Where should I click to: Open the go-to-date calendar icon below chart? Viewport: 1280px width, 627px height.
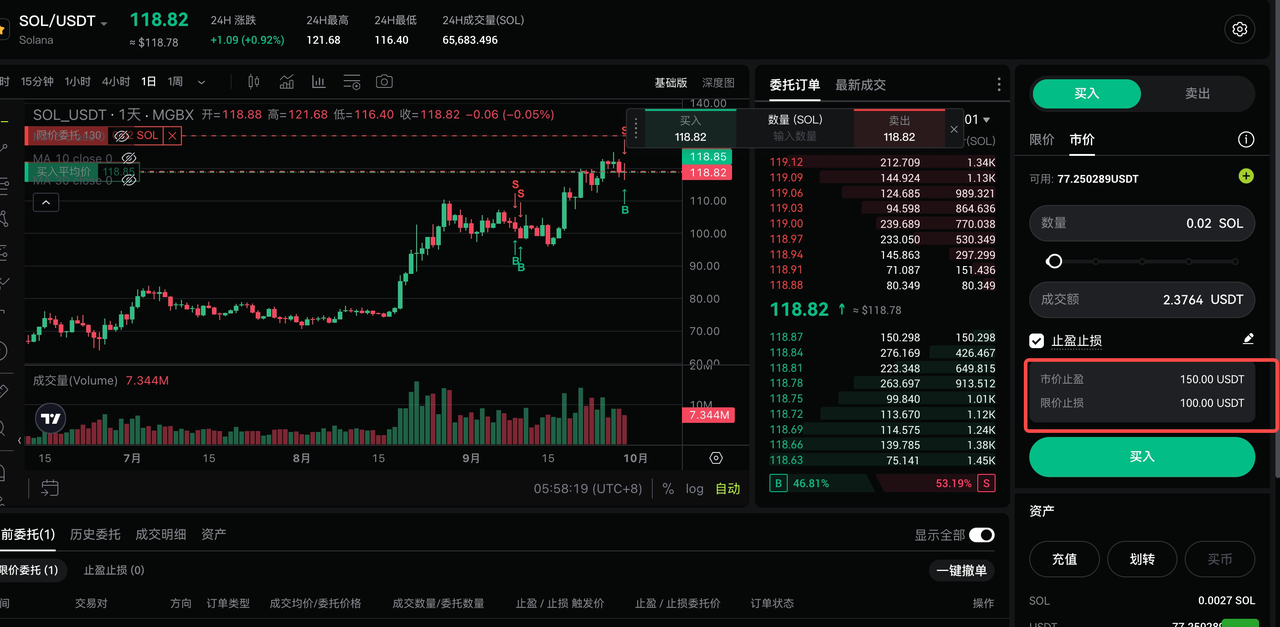50,488
